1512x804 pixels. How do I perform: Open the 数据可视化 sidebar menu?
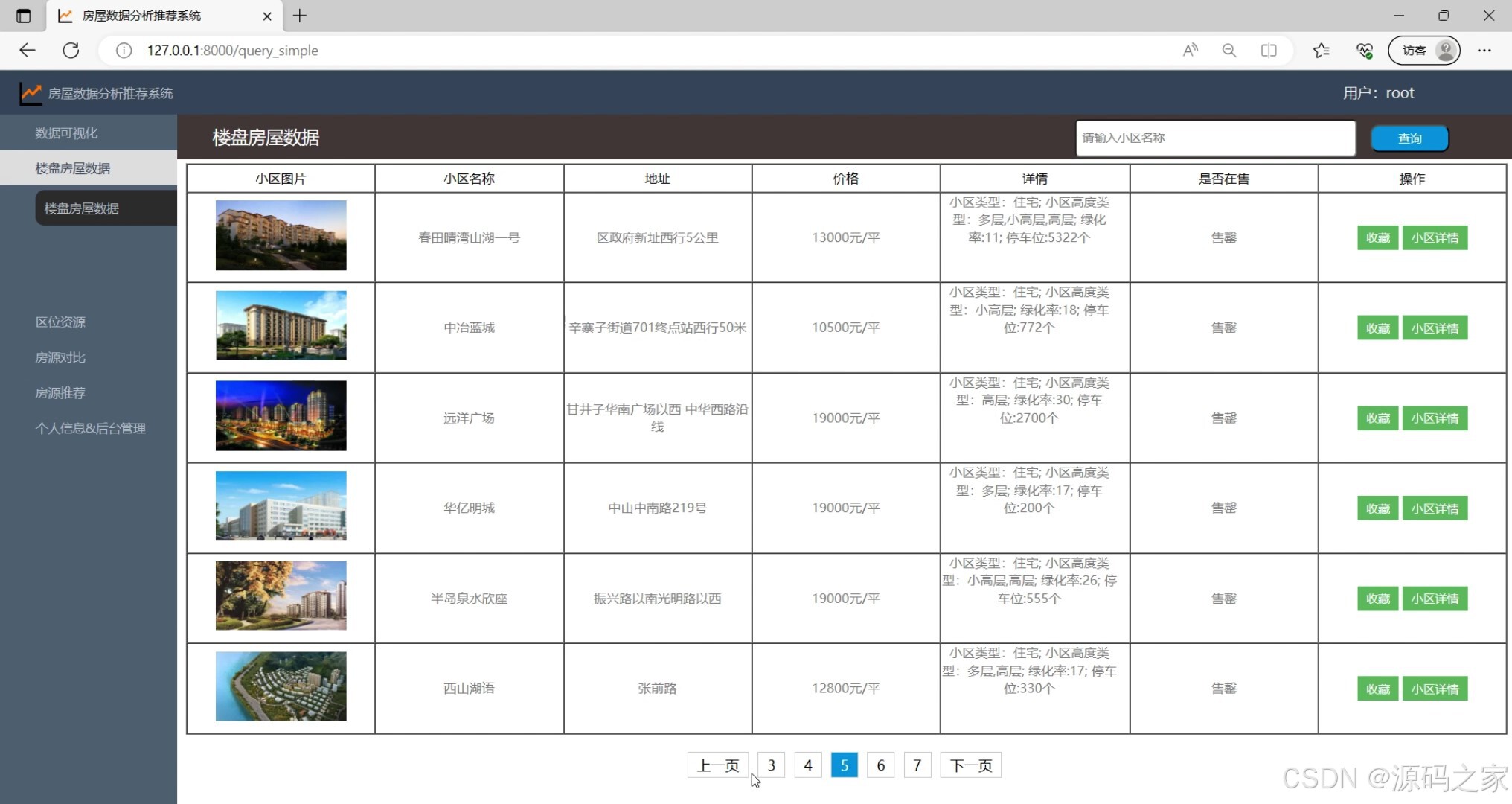coord(66,133)
